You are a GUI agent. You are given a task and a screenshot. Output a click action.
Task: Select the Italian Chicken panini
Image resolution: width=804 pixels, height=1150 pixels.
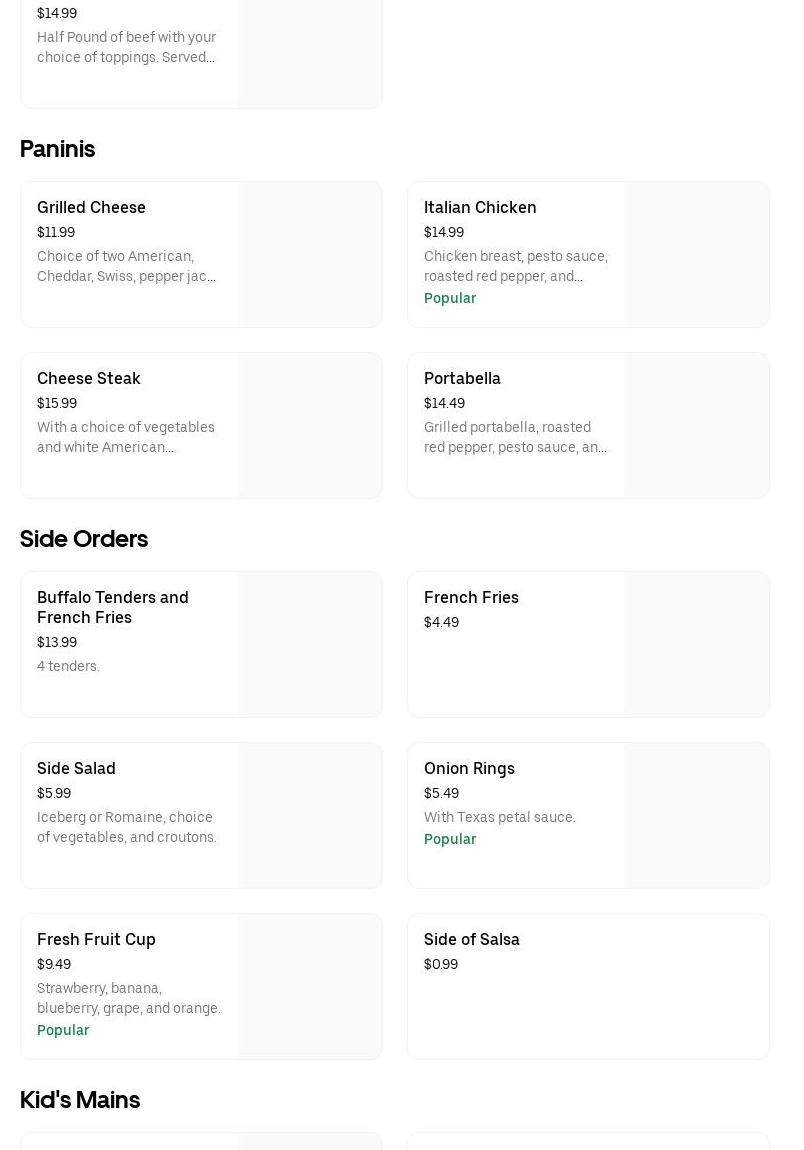[x=480, y=208]
